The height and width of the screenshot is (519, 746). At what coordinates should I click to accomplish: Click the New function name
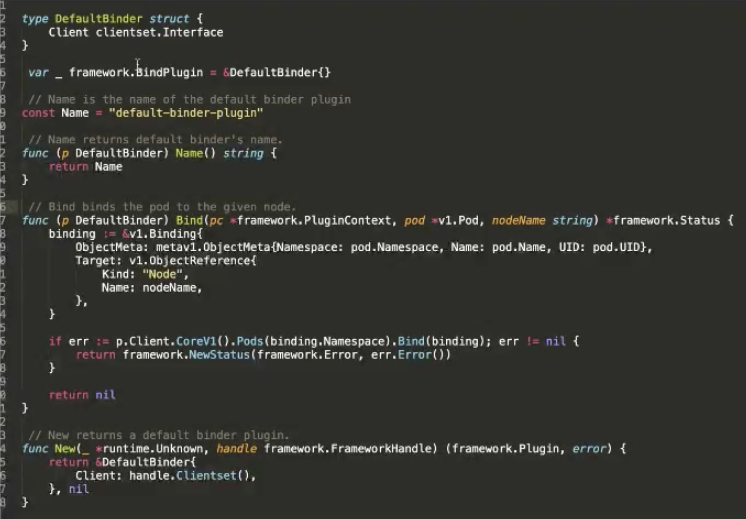coord(65,449)
